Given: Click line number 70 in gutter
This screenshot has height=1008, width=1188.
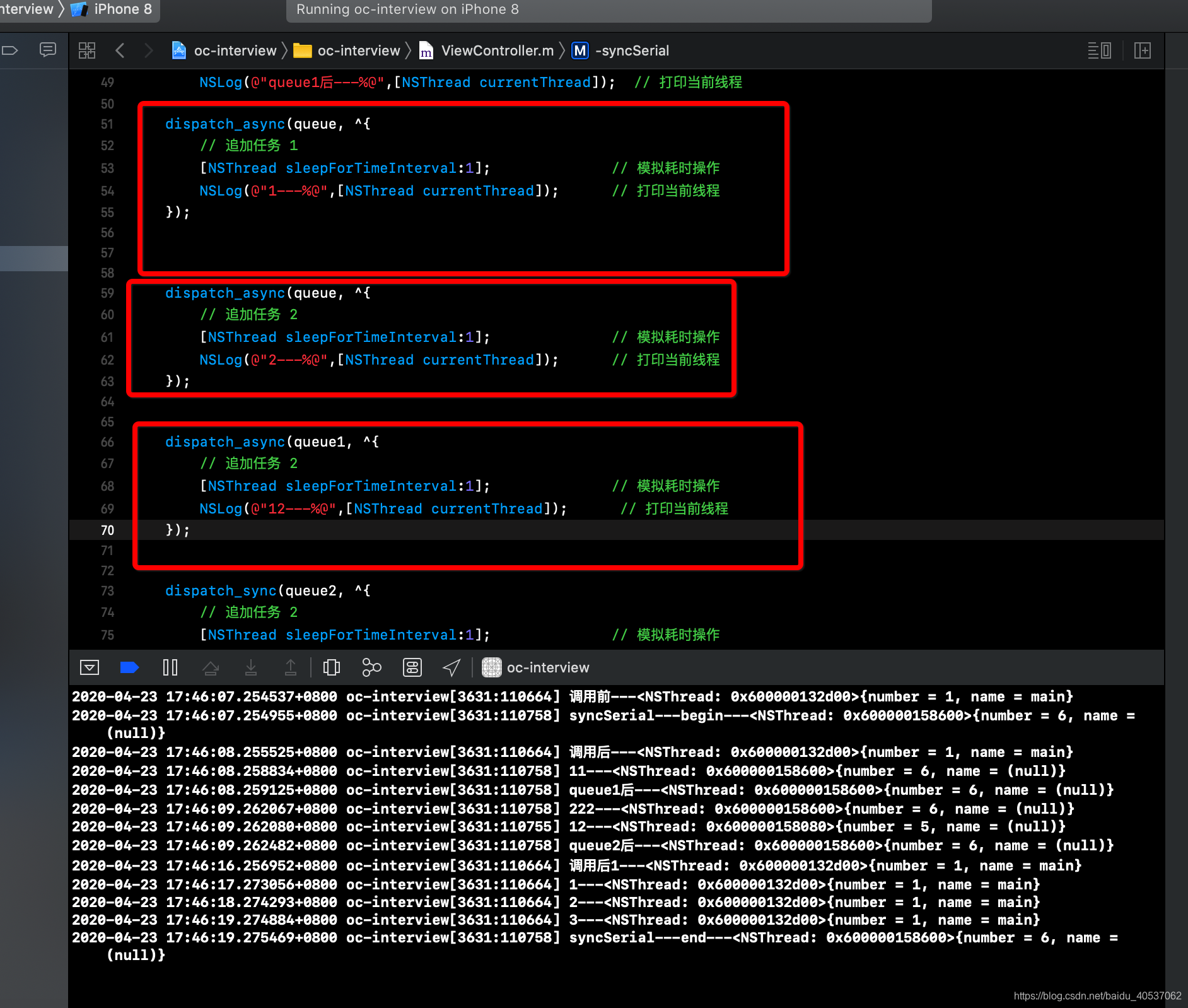Looking at the screenshot, I should coord(107,530).
